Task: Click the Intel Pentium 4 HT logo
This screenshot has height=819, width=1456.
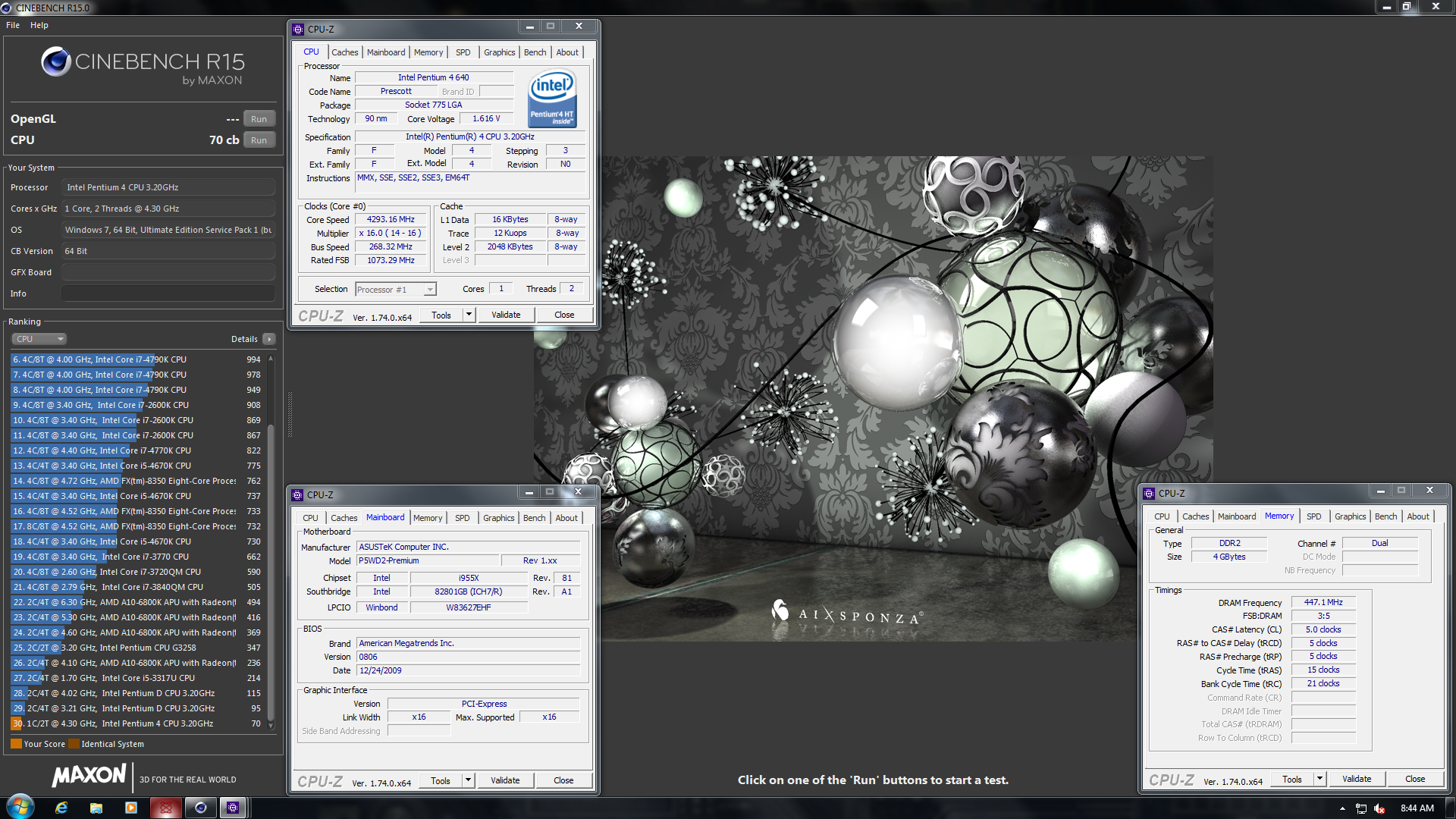Action: (552, 99)
